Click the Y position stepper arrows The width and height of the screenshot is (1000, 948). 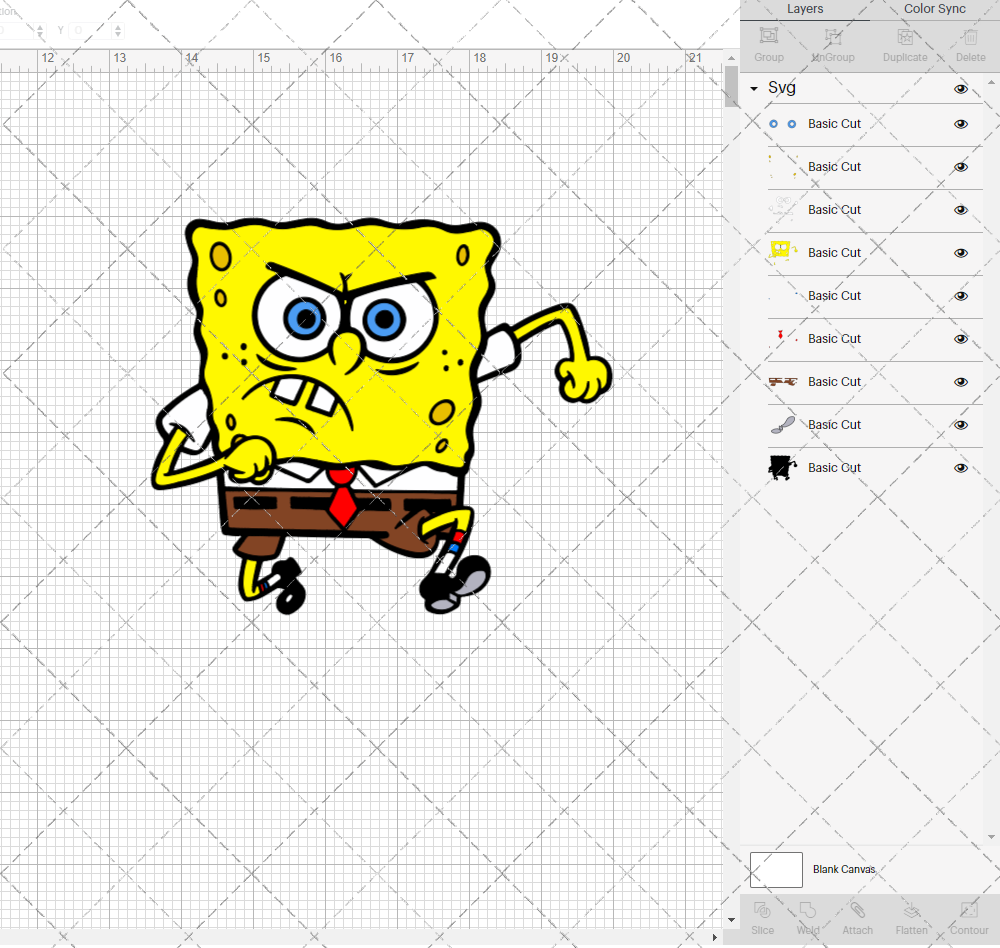(x=118, y=30)
